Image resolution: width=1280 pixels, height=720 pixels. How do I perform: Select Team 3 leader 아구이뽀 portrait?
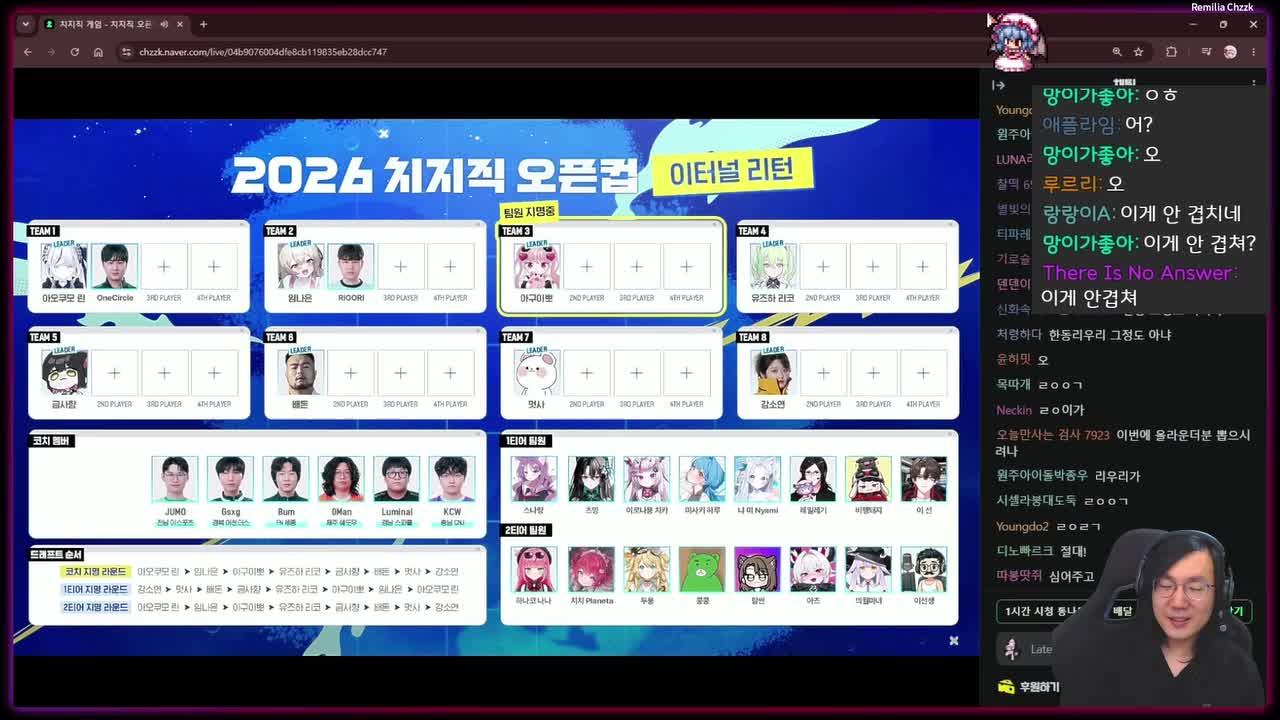coord(536,266)
